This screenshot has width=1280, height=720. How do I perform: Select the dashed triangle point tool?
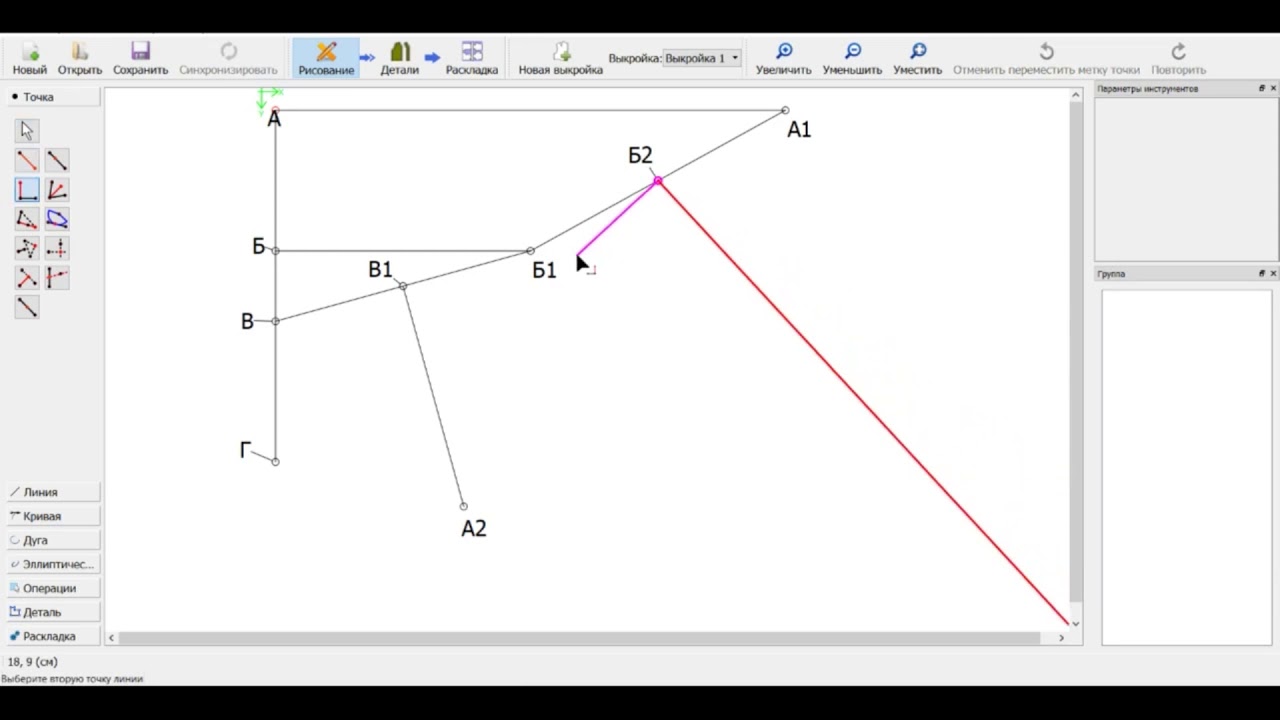coord(27,248)
